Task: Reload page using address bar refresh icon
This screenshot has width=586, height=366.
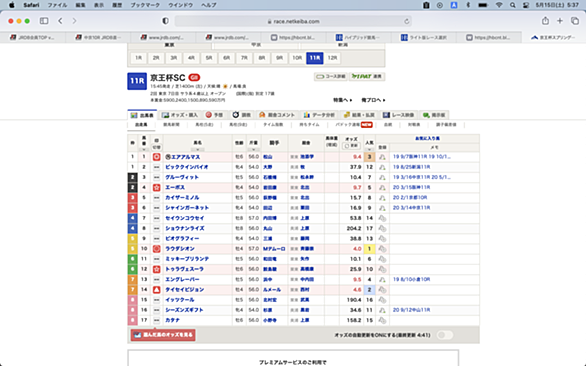Action: [x=407, y=21]
